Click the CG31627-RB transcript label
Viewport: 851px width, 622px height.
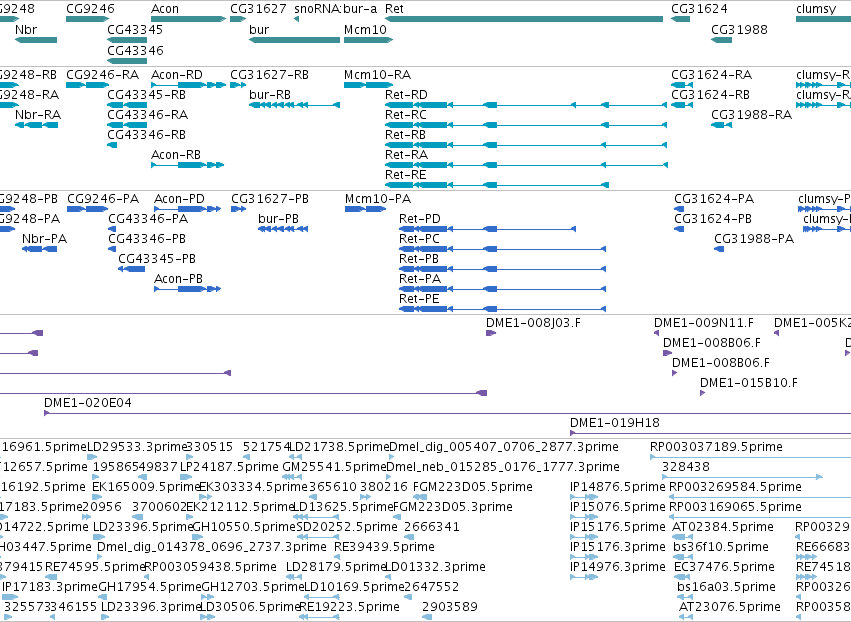(x=269, y=74)
